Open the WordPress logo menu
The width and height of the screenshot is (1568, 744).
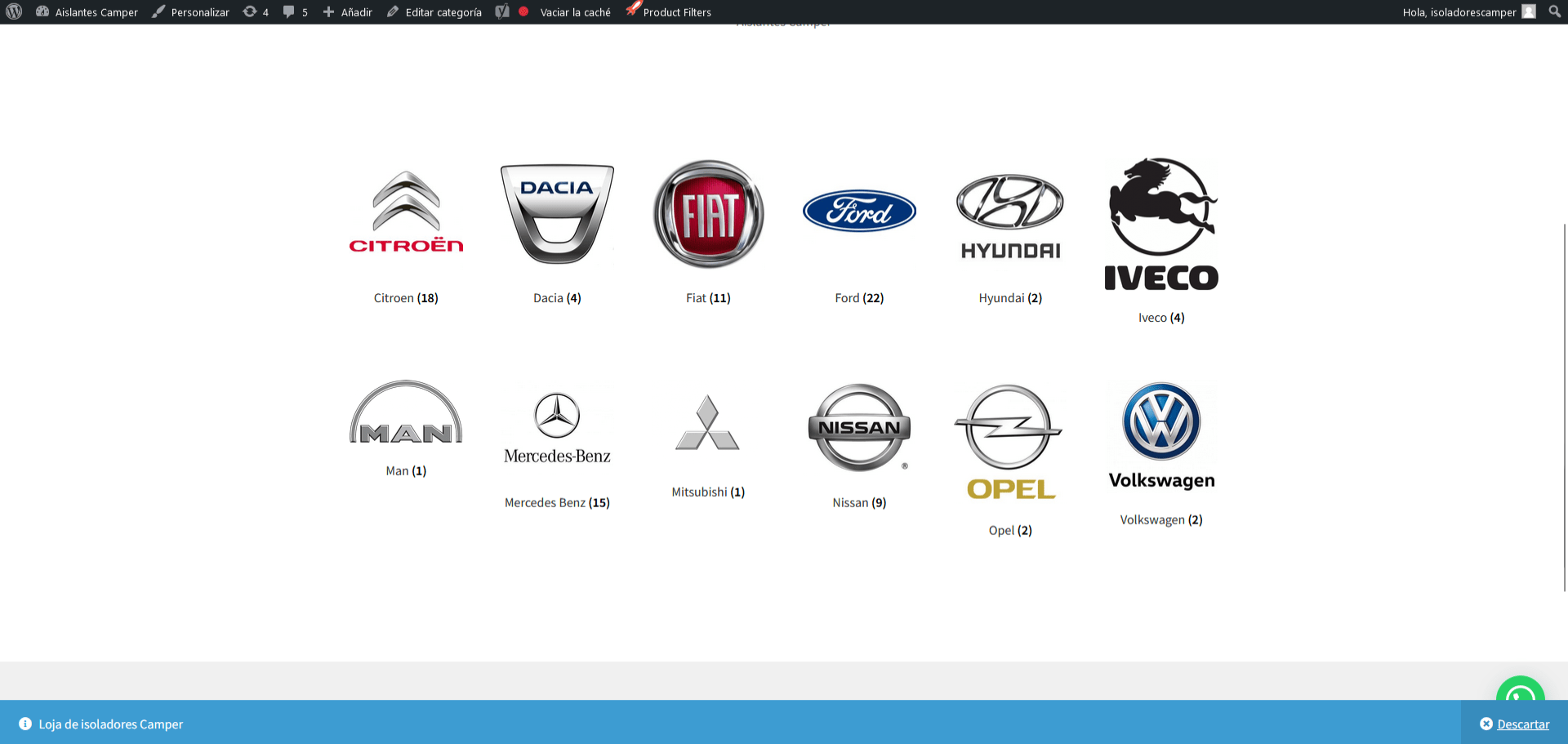coord(14,11)
